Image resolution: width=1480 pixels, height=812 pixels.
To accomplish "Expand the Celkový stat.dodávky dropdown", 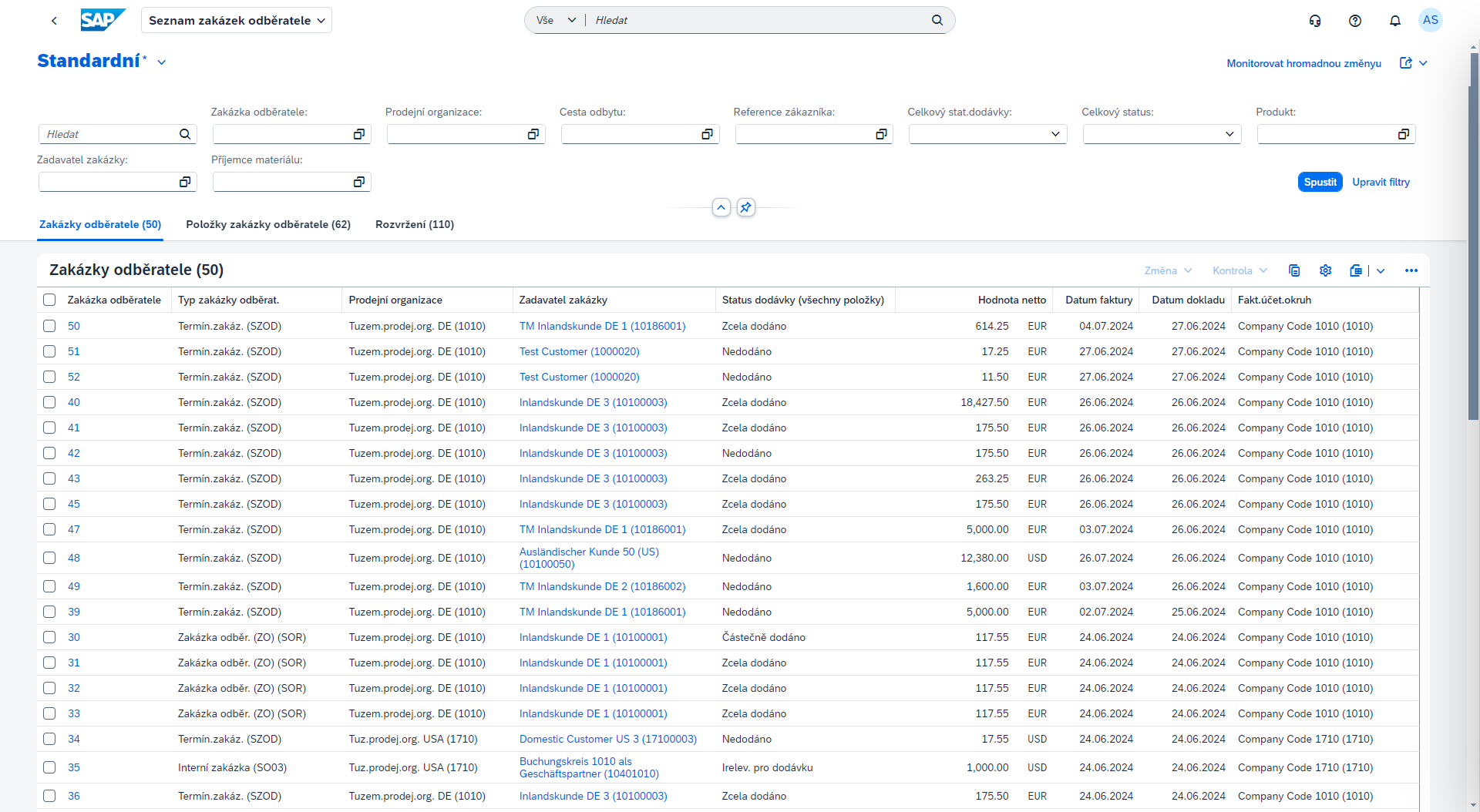I will pyautogui.click(x=1056, y=134).
